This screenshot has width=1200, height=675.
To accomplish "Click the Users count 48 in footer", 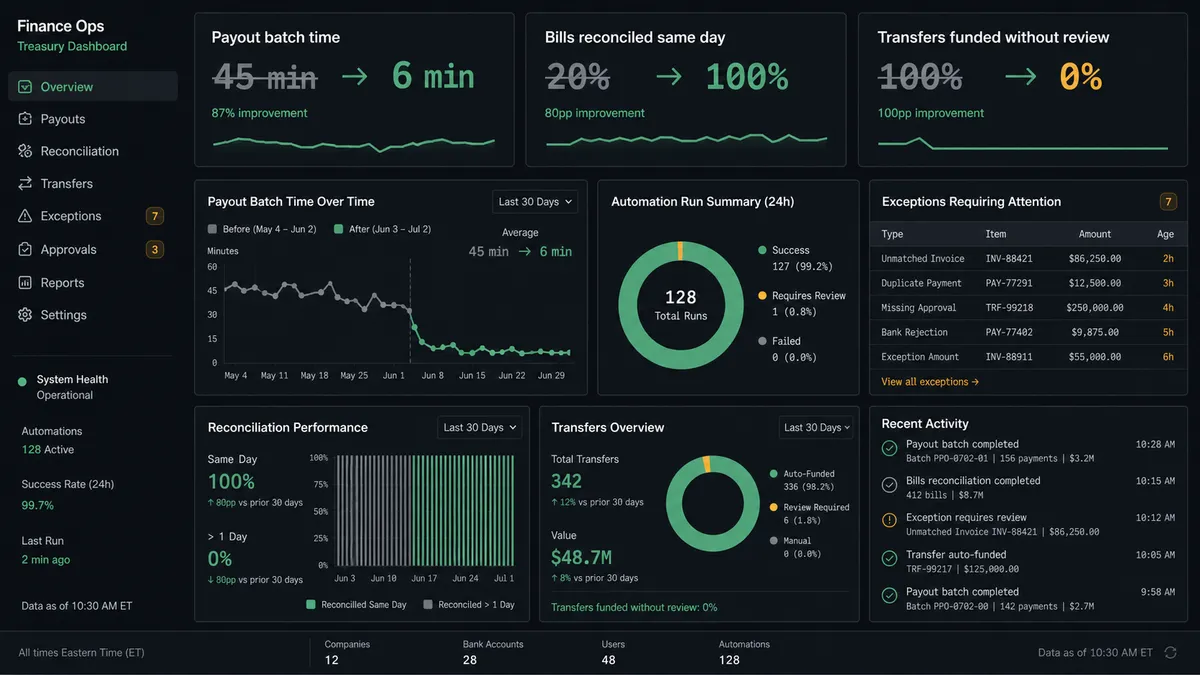I will coord(608,660).
